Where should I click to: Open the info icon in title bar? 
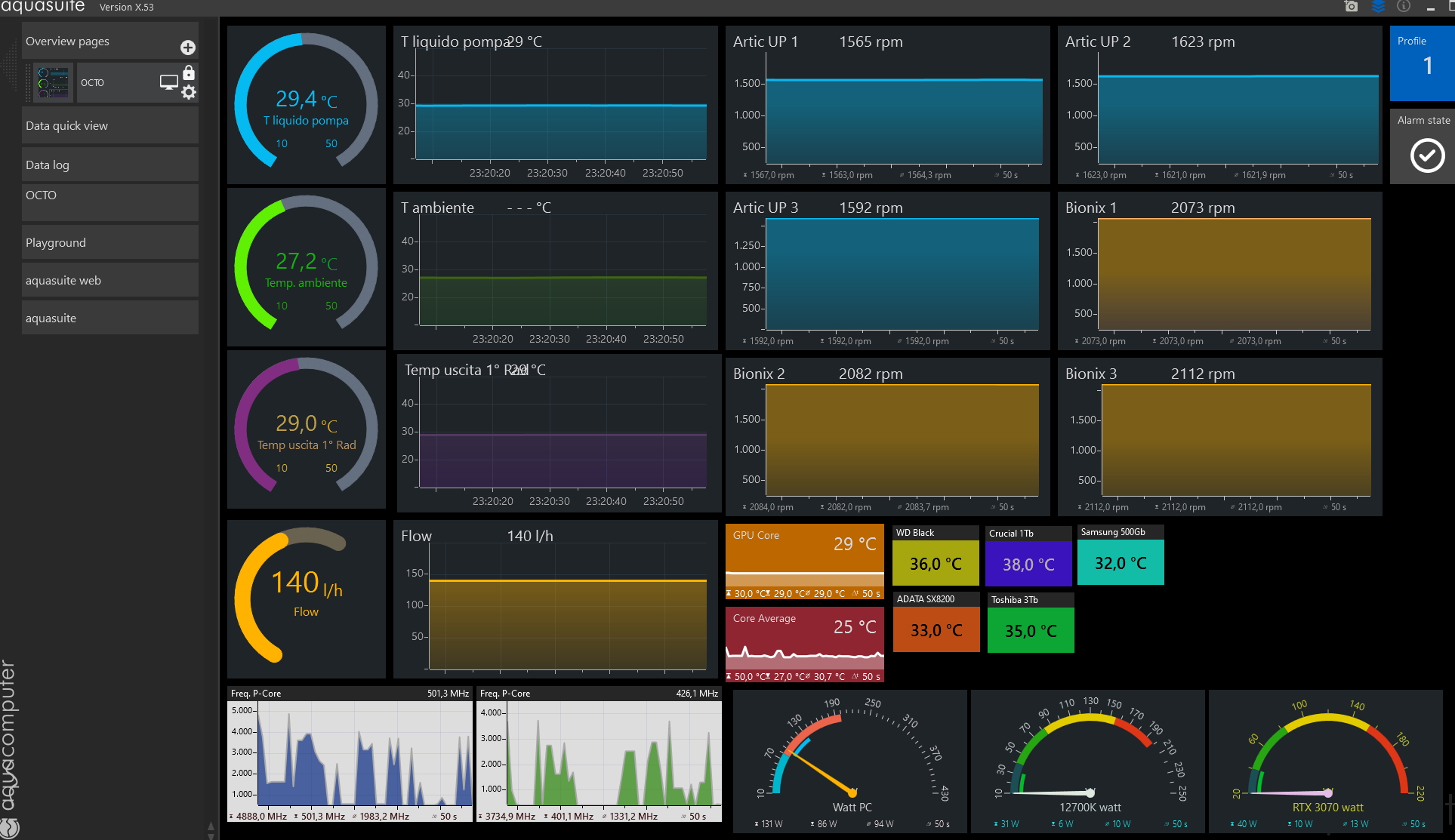1404,7
